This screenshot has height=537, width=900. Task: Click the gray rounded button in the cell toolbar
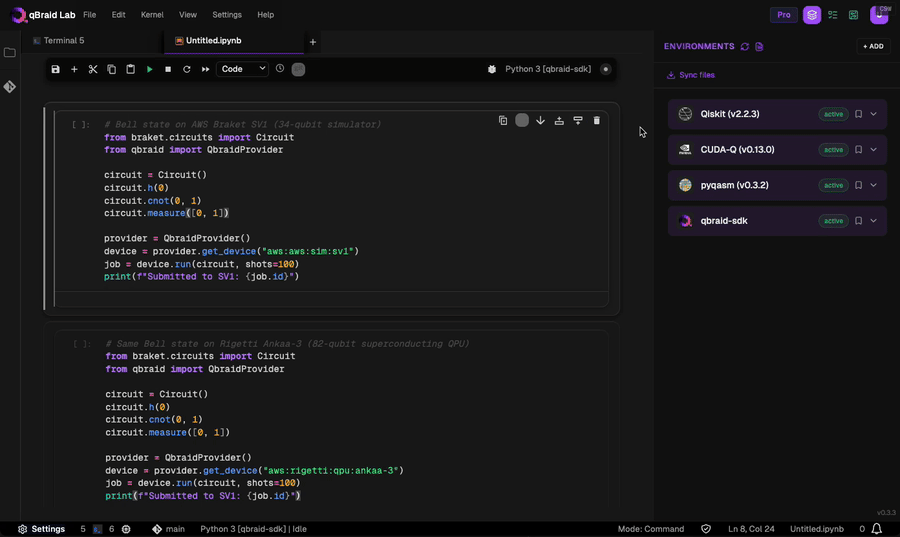point(522,120)
